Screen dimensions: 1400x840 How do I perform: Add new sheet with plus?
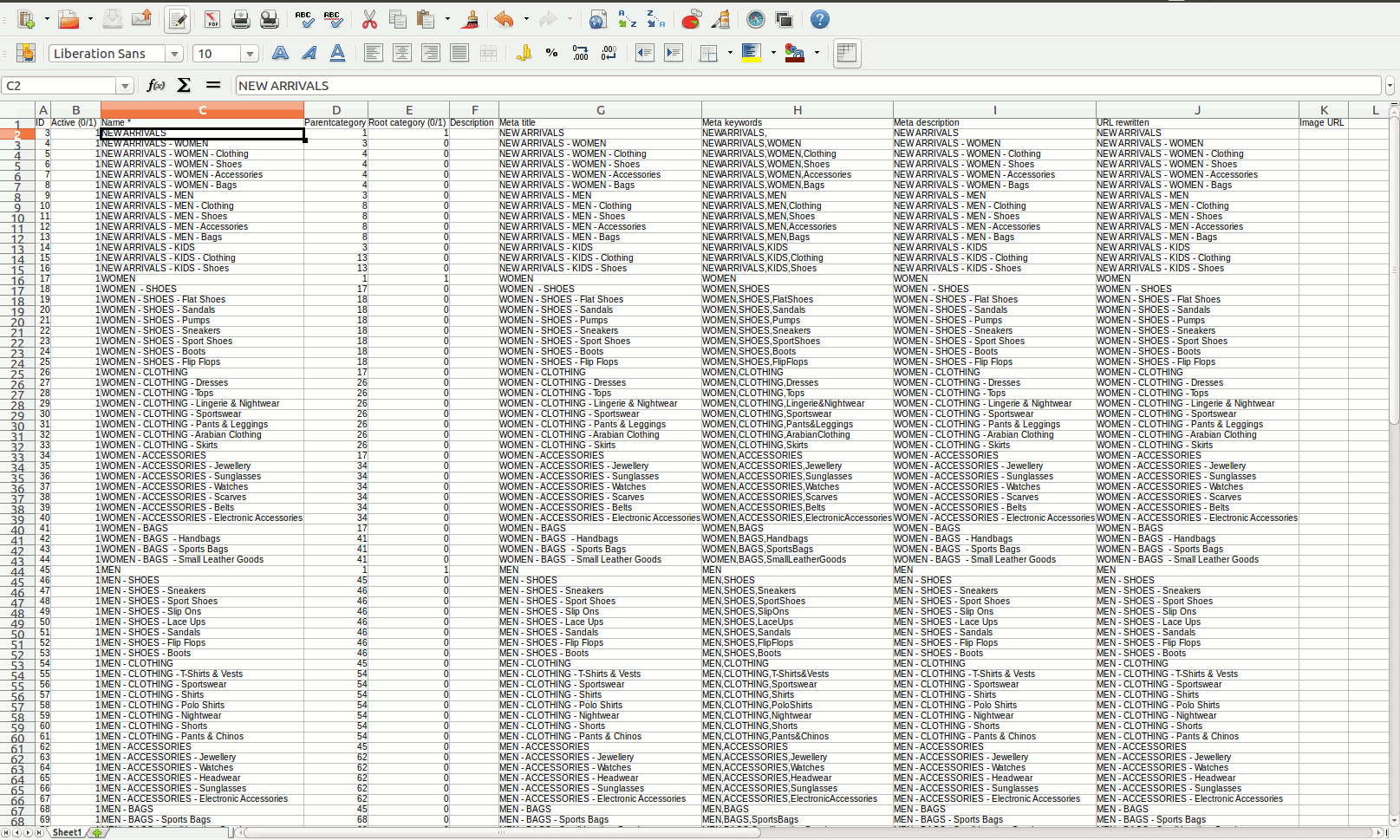click(x=97, y=832)
